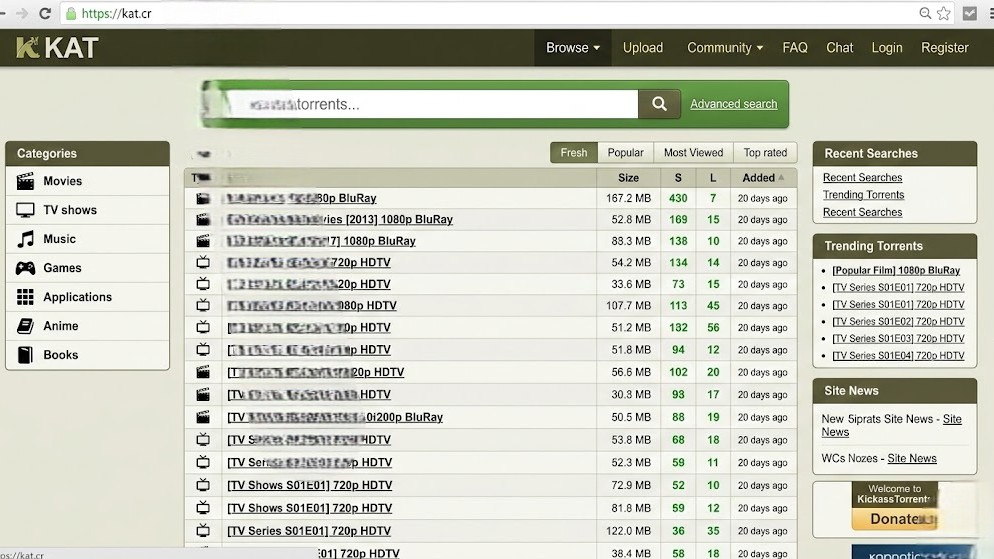Switch to the Popular tab
The image size is (994, 559).
[625, 153]
